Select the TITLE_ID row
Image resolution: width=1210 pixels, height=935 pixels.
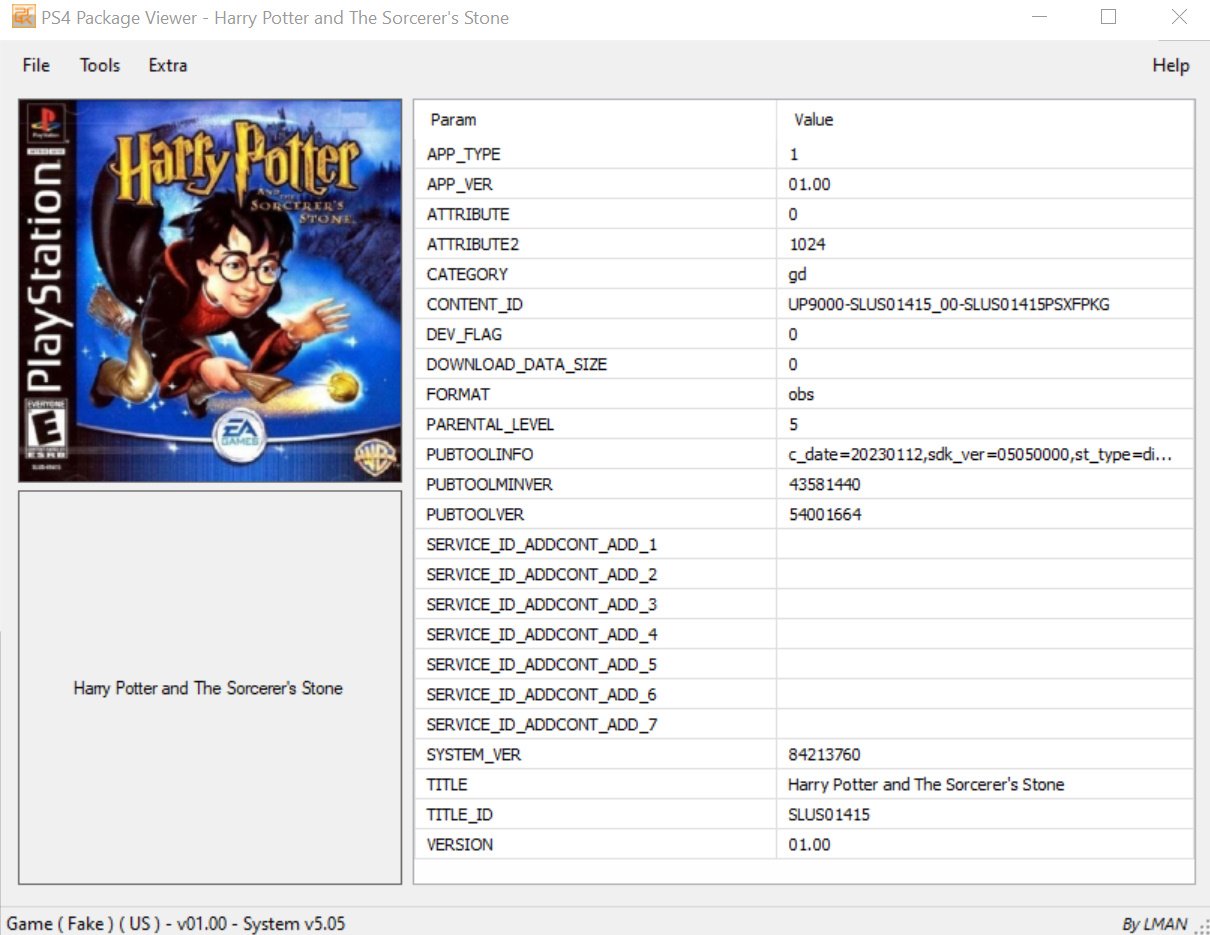click(460, 814)
